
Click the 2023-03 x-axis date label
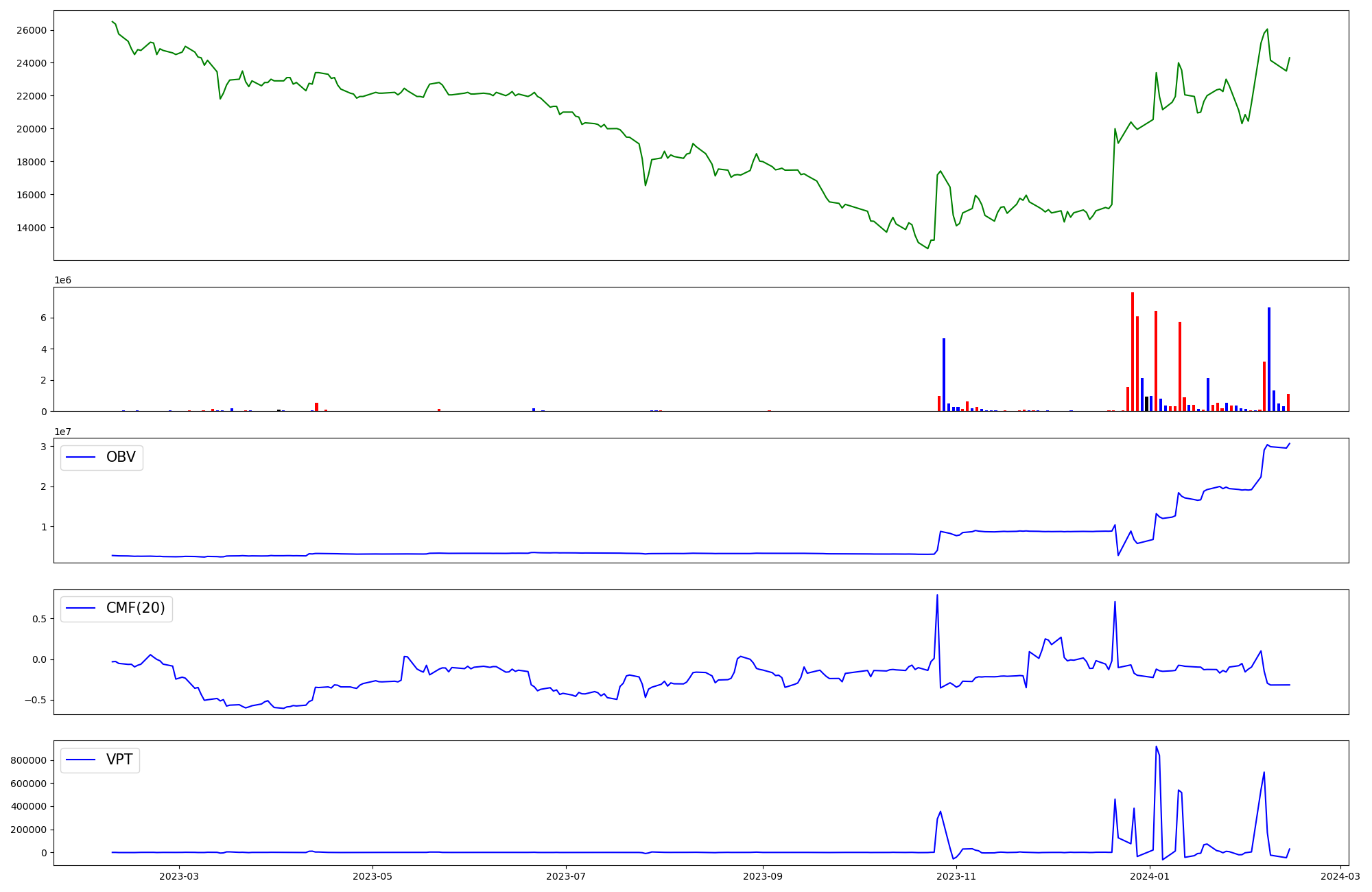click(179, 876)
